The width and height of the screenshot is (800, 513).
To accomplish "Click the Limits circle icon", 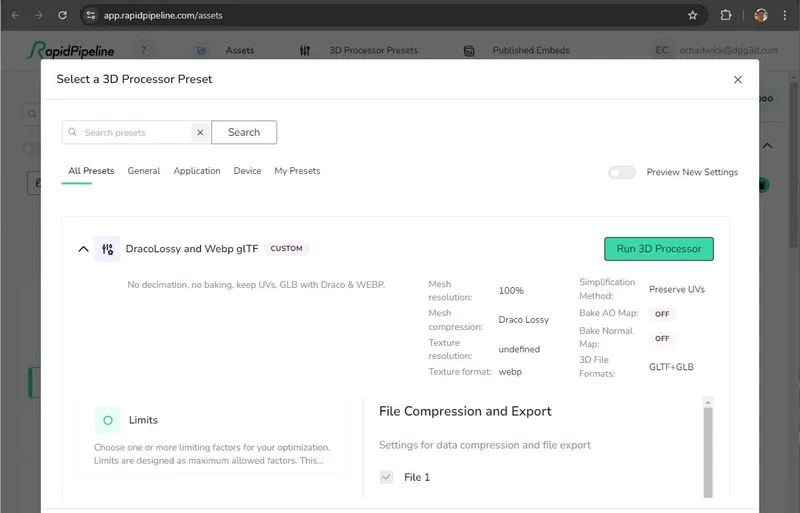I will (108, 420).
